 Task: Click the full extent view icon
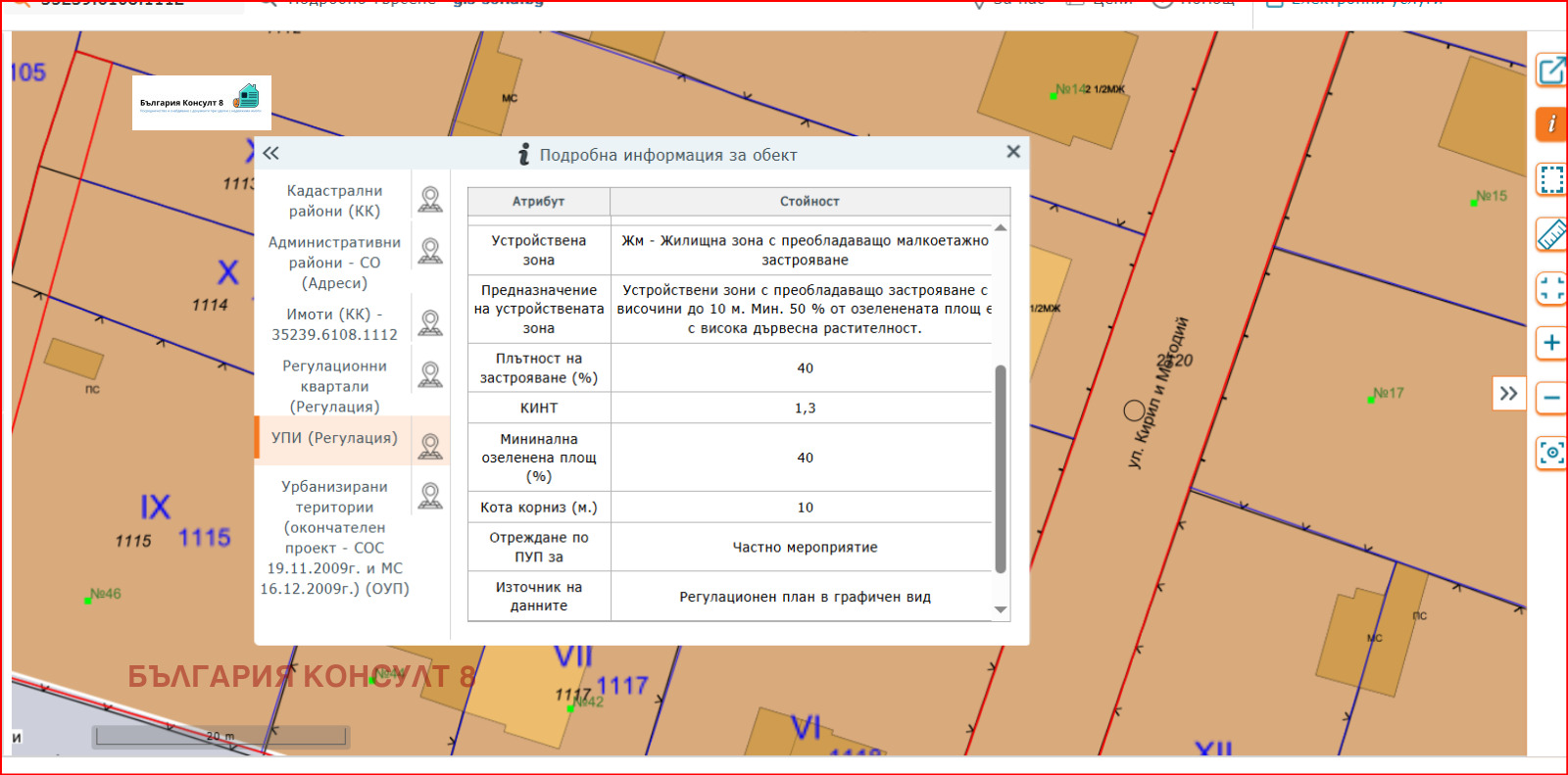pos(1551,288)
